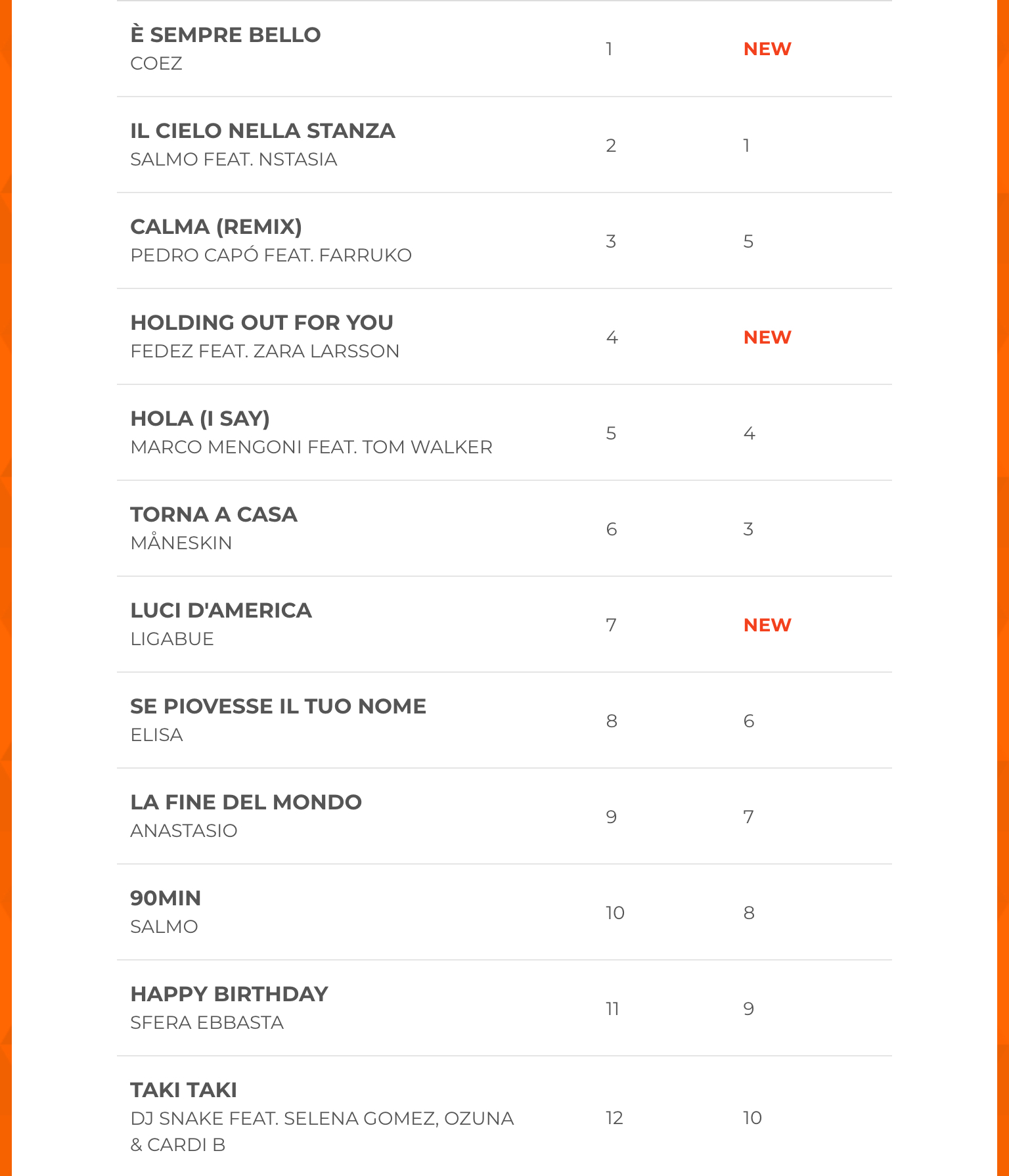1009x1176 pixels.
Task: Open the HOLA (I SAY) chart entry
Action: tap(200, 418)
